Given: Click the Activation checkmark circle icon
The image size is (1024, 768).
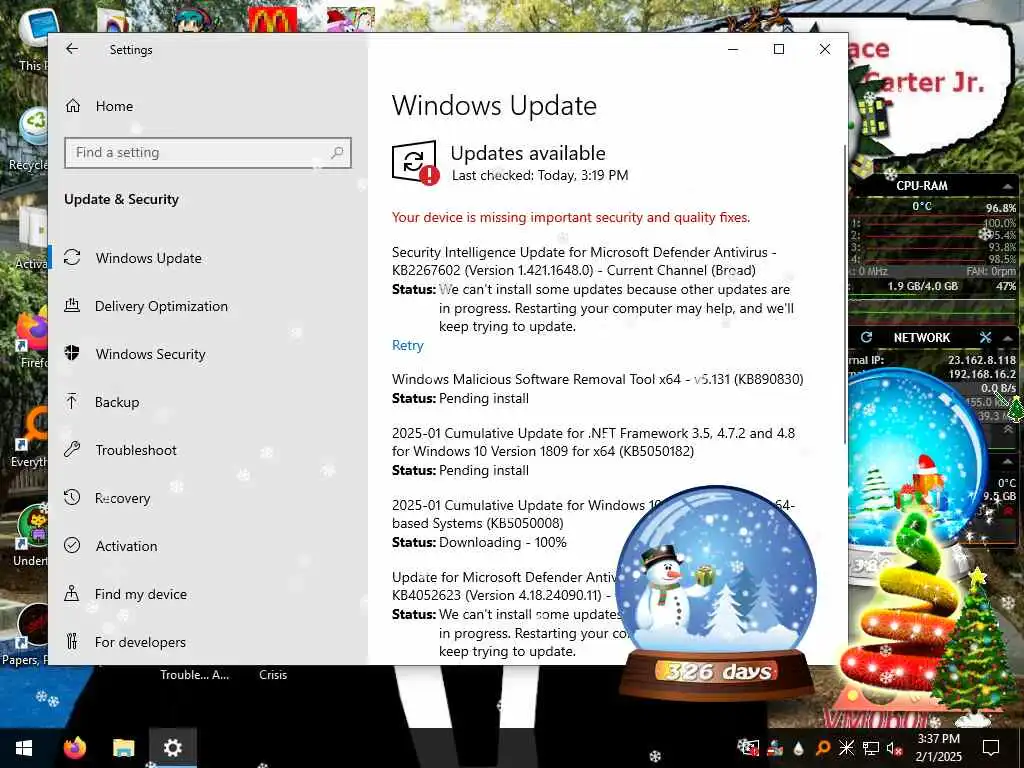Looking at the screenshot, I should tap(72, 545).
